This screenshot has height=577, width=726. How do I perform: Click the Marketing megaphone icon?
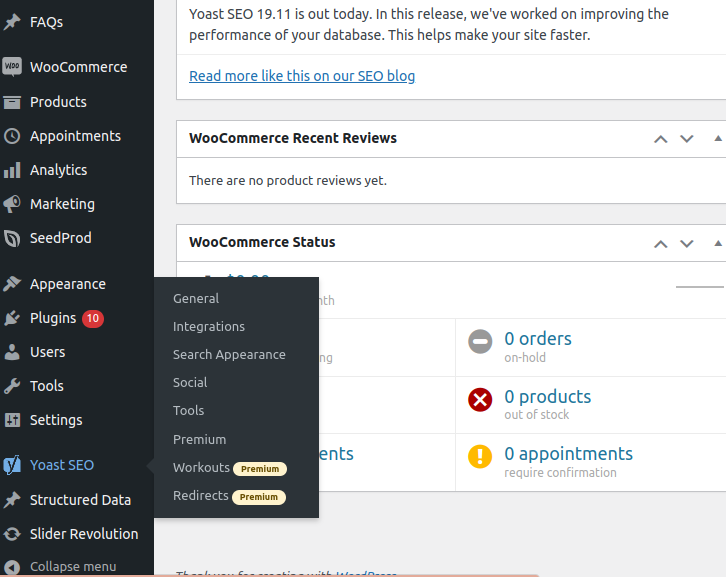pos(12,204)
